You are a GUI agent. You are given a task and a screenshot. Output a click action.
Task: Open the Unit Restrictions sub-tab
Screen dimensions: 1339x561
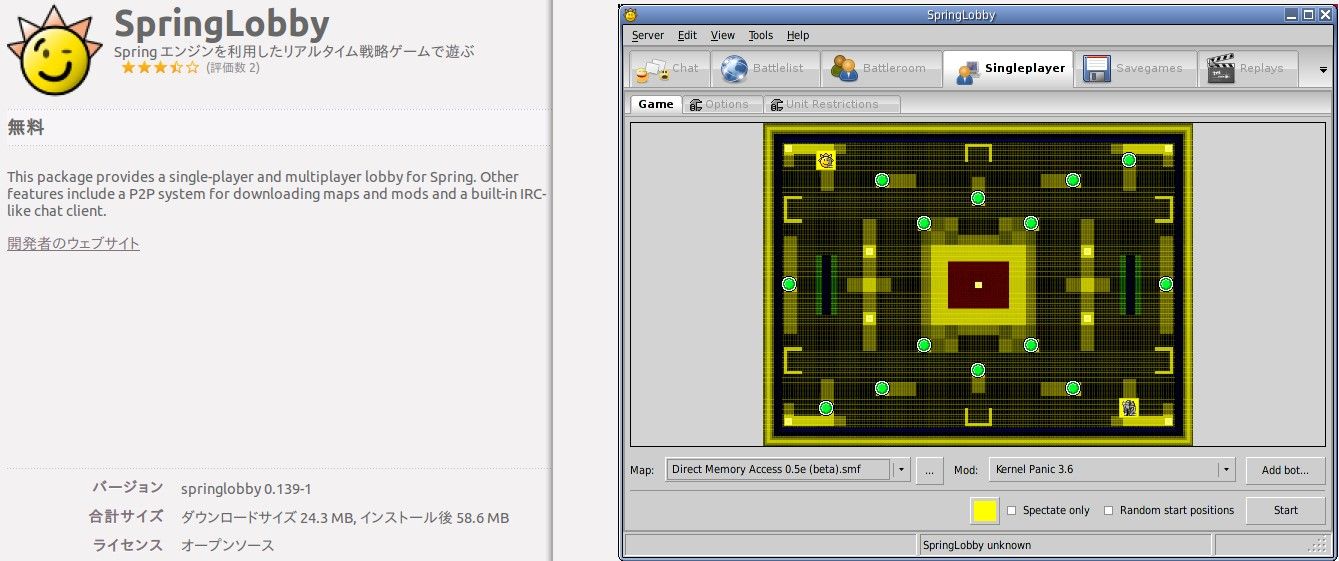pos(832,104)
